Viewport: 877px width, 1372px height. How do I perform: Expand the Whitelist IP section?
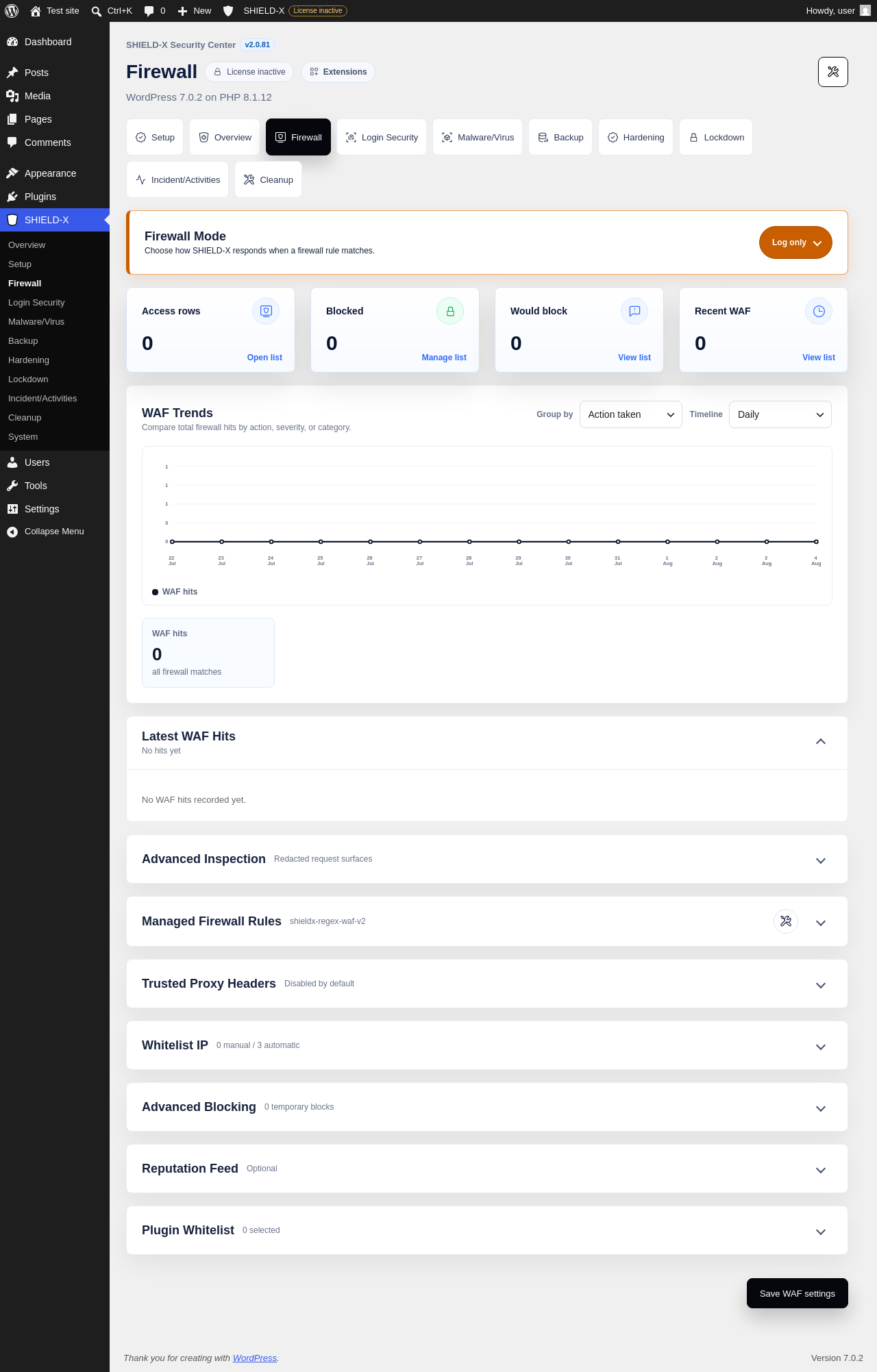820,1047
